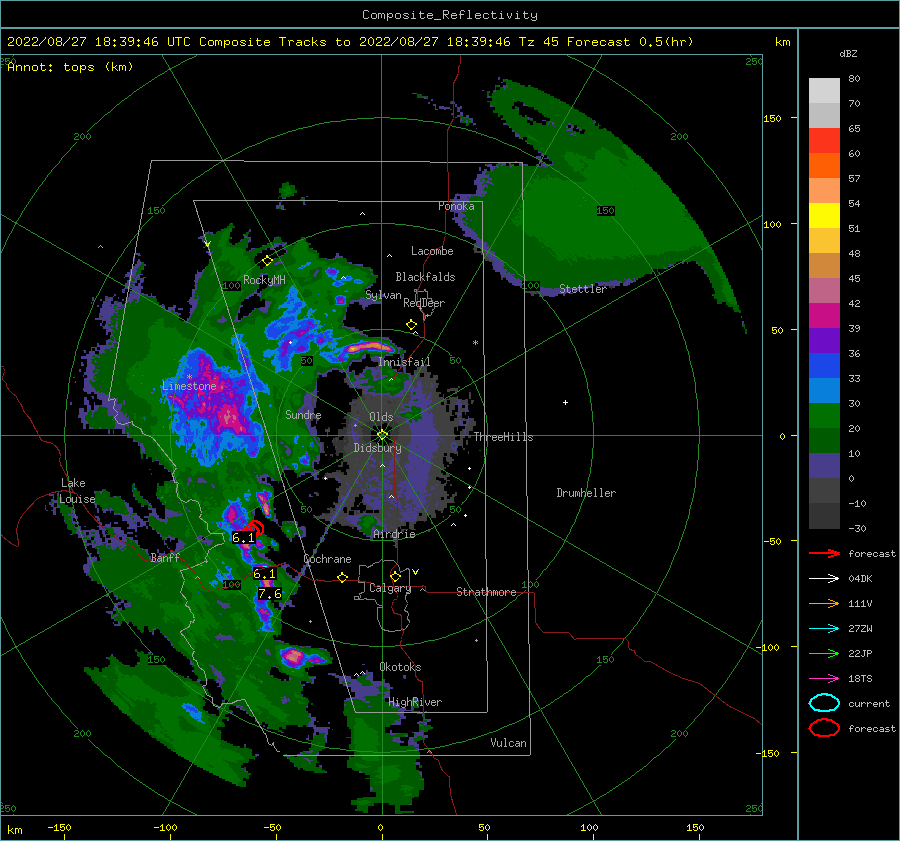Click the Composite_Reflectivity title
Viewport: 900px width, 841px height.
pos(450,15)
